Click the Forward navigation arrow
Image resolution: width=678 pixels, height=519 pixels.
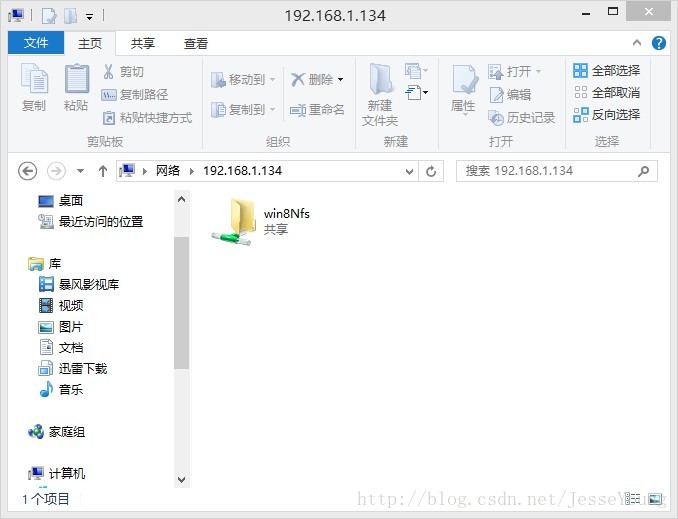pos(56,171)
